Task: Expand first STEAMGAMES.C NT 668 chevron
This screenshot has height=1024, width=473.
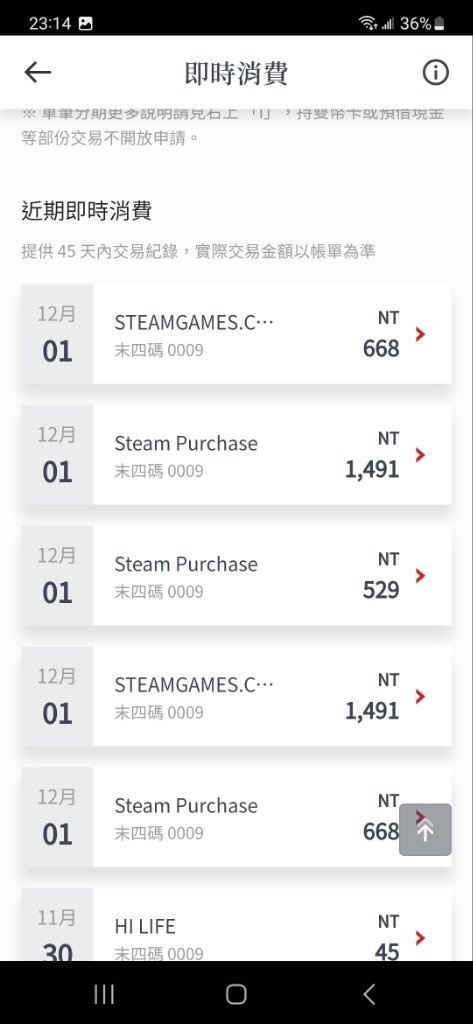Action: tap(420, 334)
